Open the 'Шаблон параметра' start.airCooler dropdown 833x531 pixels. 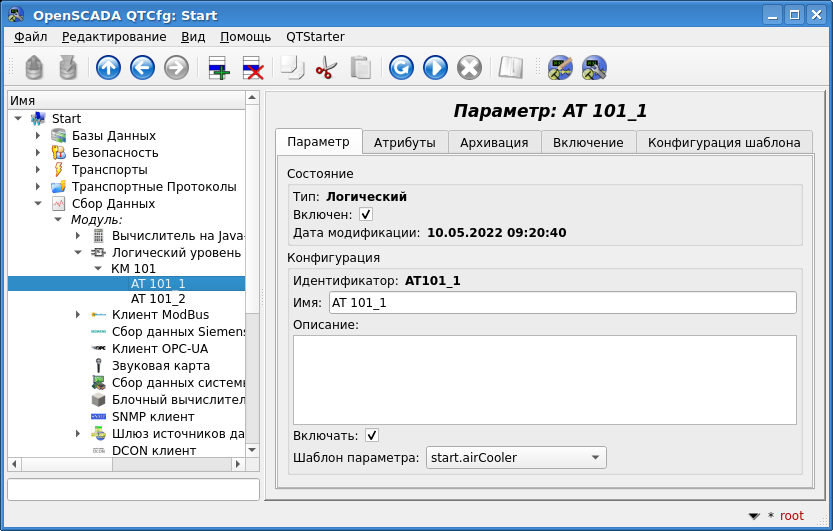(x=516, y=458)
